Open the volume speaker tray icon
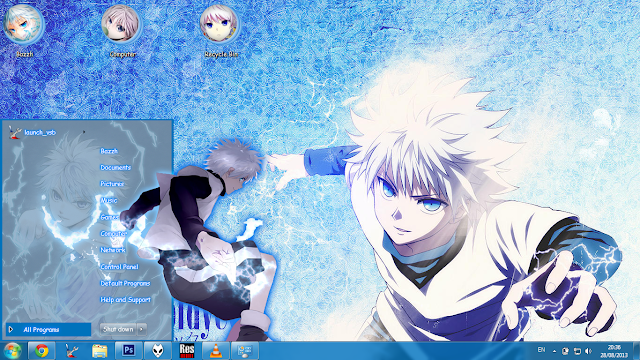 (x=588, y=351)
